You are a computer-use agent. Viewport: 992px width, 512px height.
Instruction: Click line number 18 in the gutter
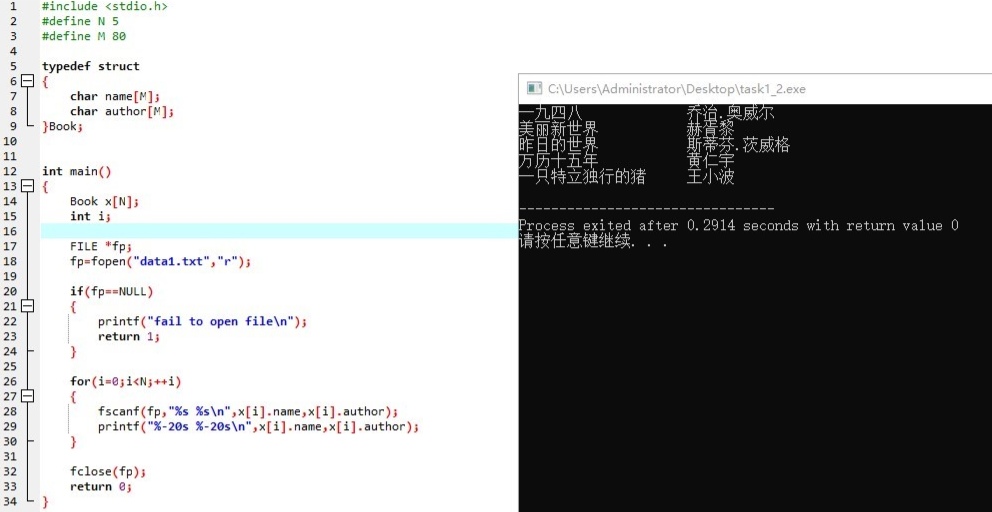(11, 261)
